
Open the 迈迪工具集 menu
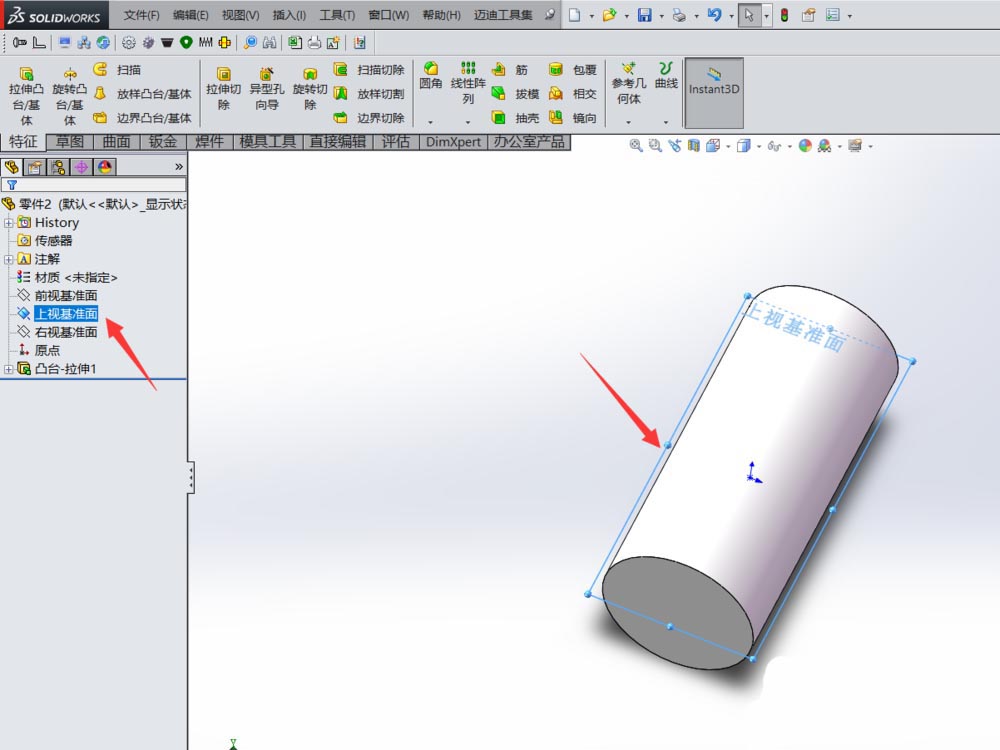click(x=503, y=15)
